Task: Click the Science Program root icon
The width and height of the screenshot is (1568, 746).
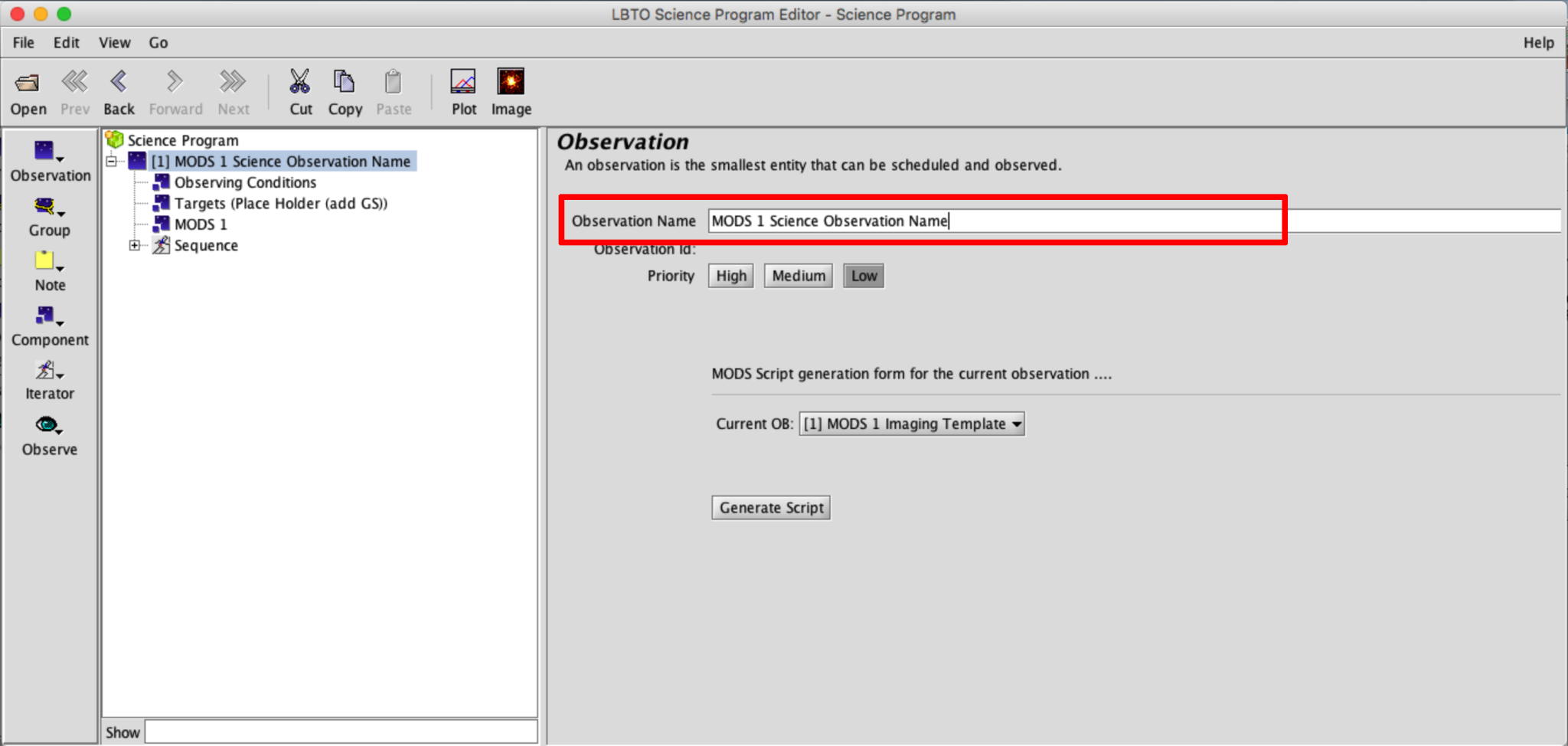Action: (115, 139)
